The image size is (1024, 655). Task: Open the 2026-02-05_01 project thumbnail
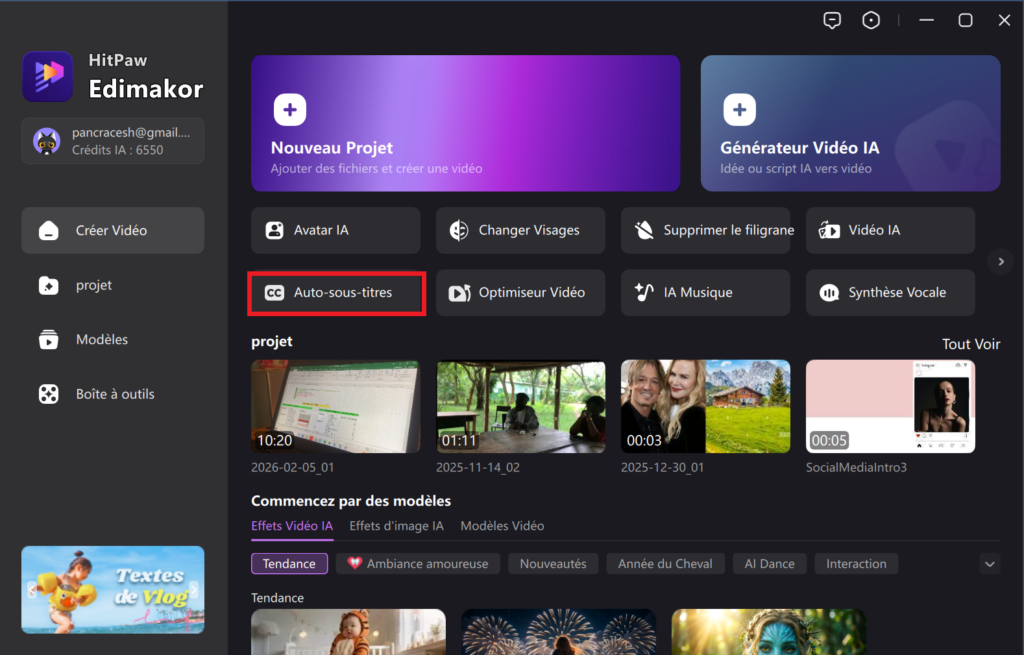[x=335, y=406]
